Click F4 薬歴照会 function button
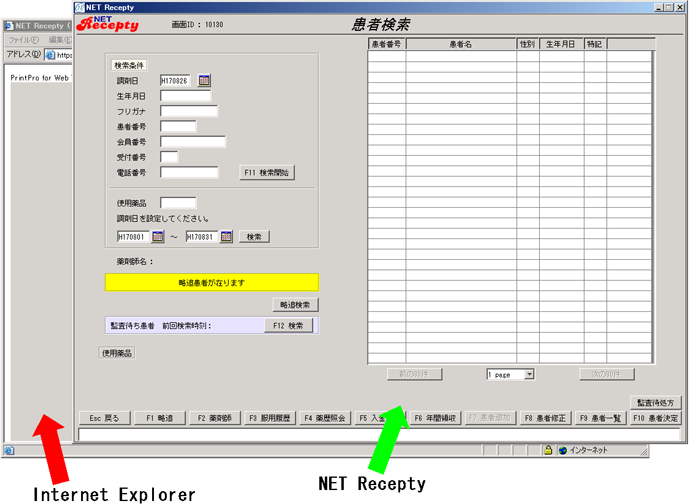This screenshot has height=504, width=689. (325, 418)
